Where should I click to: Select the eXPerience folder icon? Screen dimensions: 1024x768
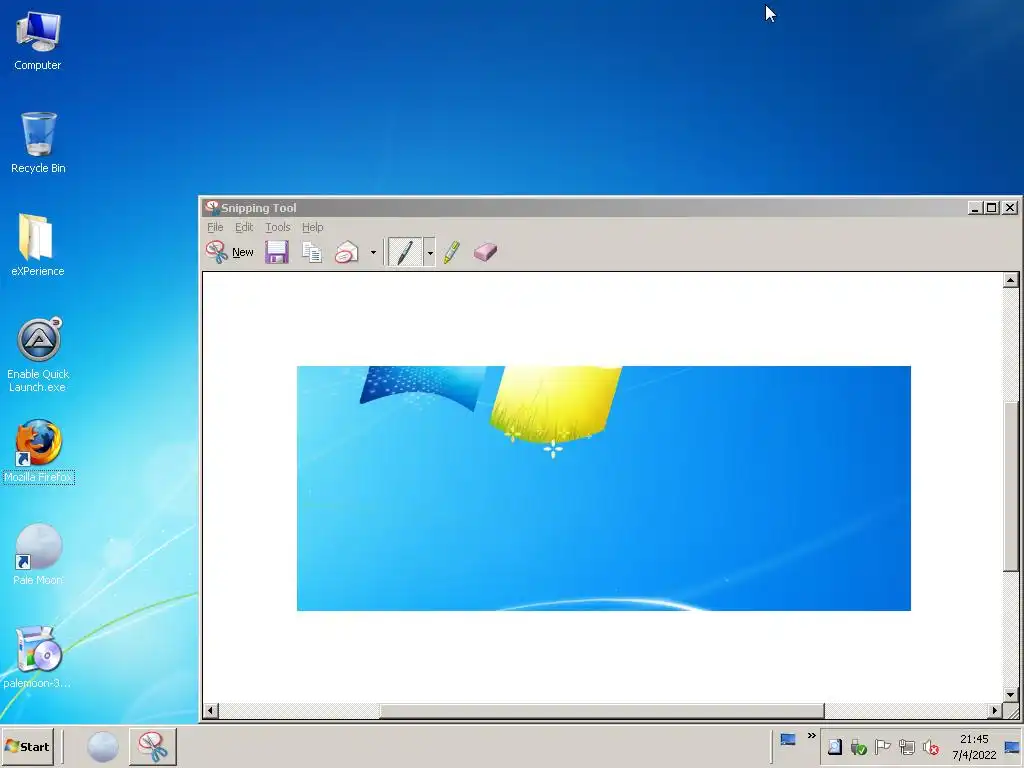click(37, 245)
